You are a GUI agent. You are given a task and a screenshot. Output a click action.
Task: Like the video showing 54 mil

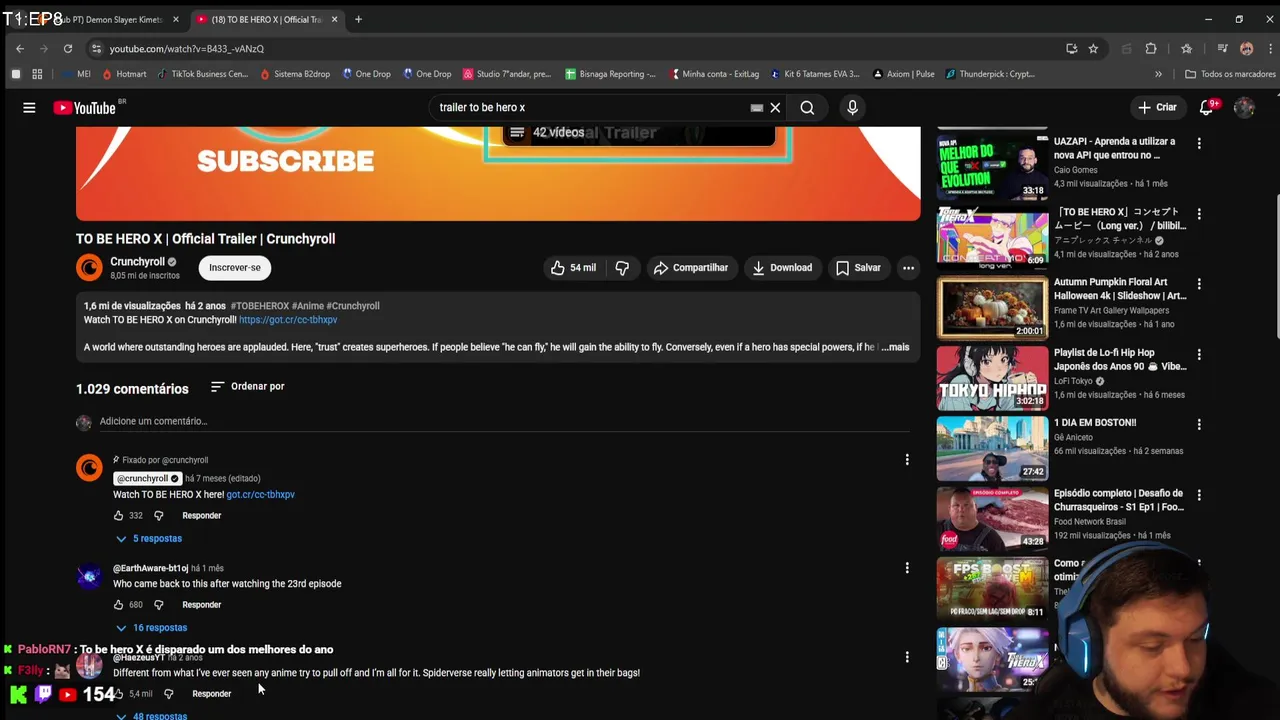pos(573,267)
